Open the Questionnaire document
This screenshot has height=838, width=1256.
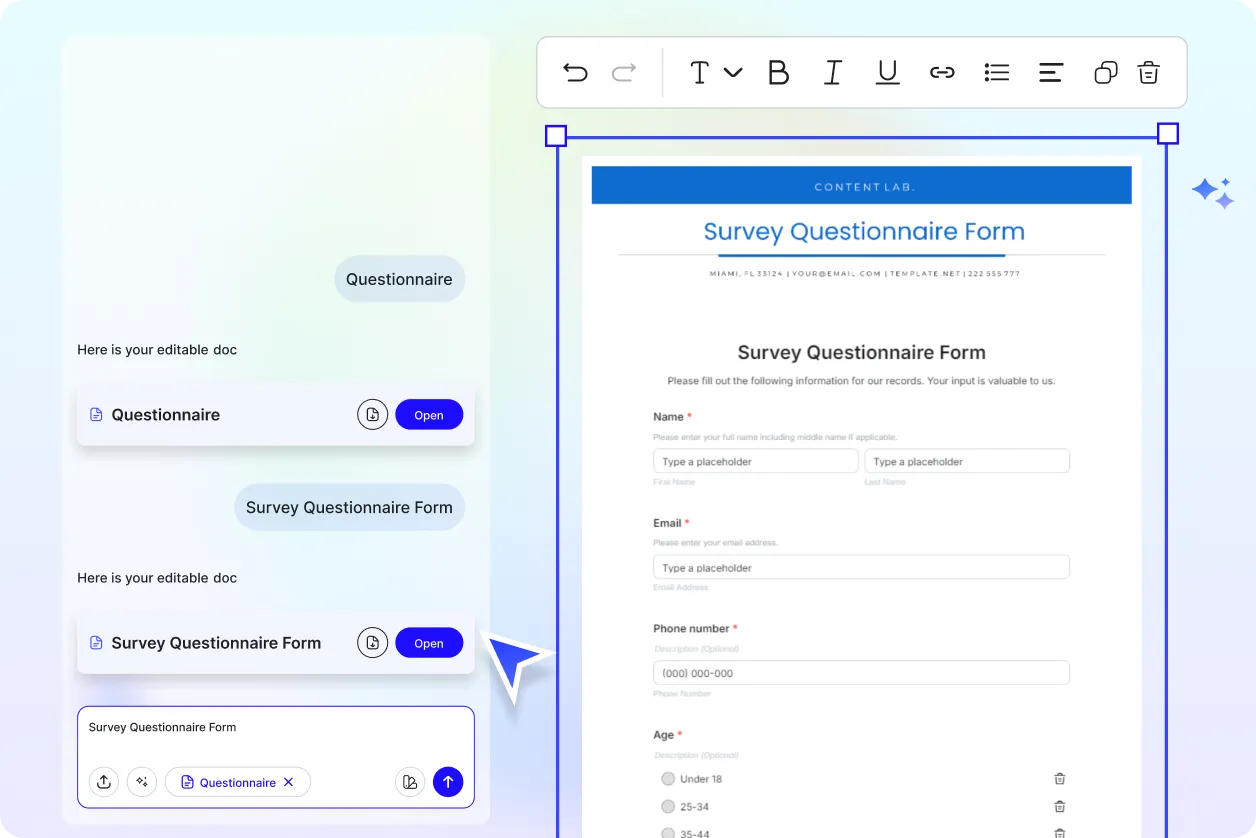[x=429, y=415]
